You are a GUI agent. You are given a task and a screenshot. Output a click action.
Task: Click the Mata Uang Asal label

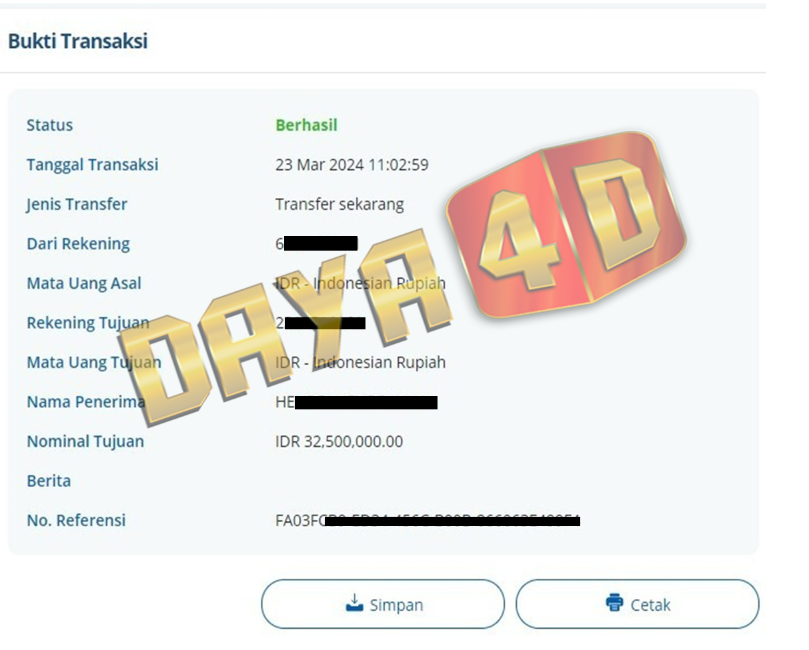pos(84,284)
